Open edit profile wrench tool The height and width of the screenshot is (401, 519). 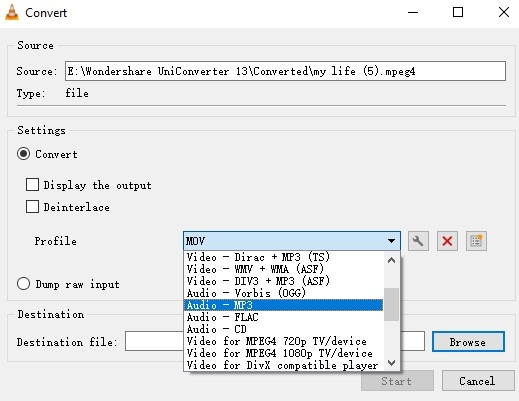(x=418, y=241)
